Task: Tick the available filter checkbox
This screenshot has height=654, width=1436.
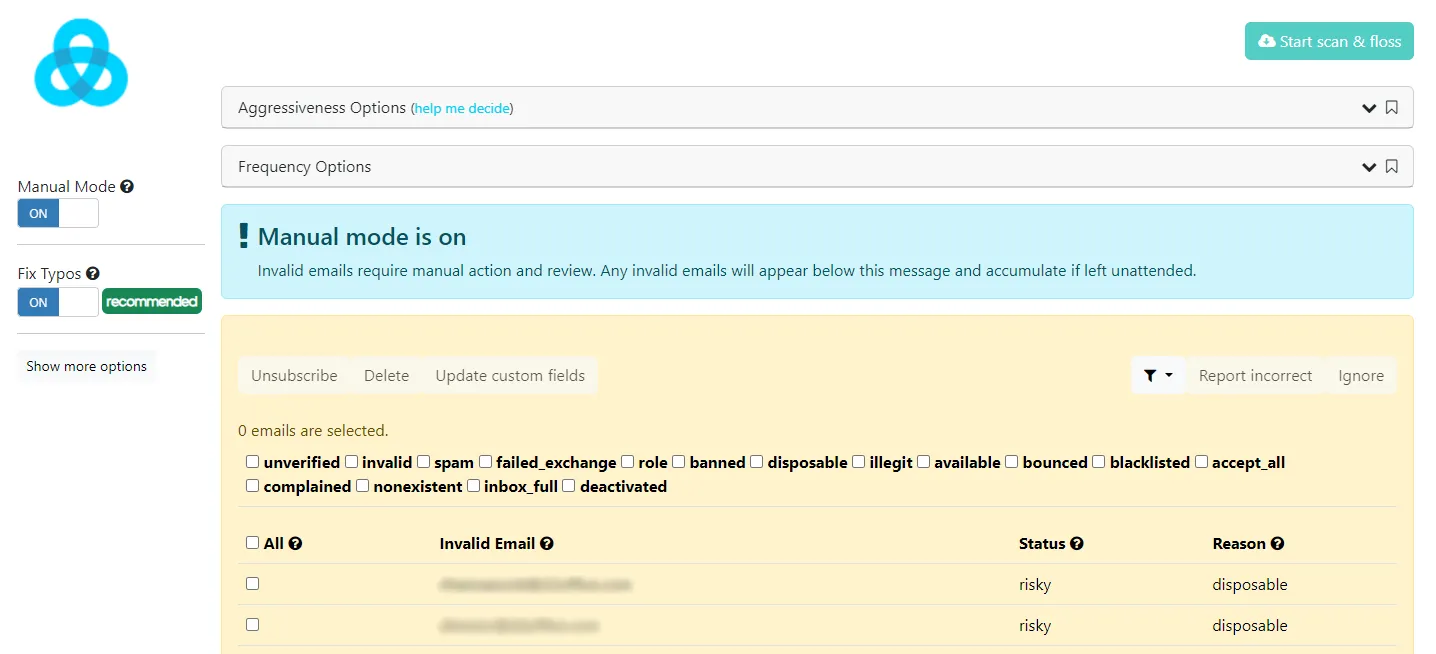Action: coord(924,462)
